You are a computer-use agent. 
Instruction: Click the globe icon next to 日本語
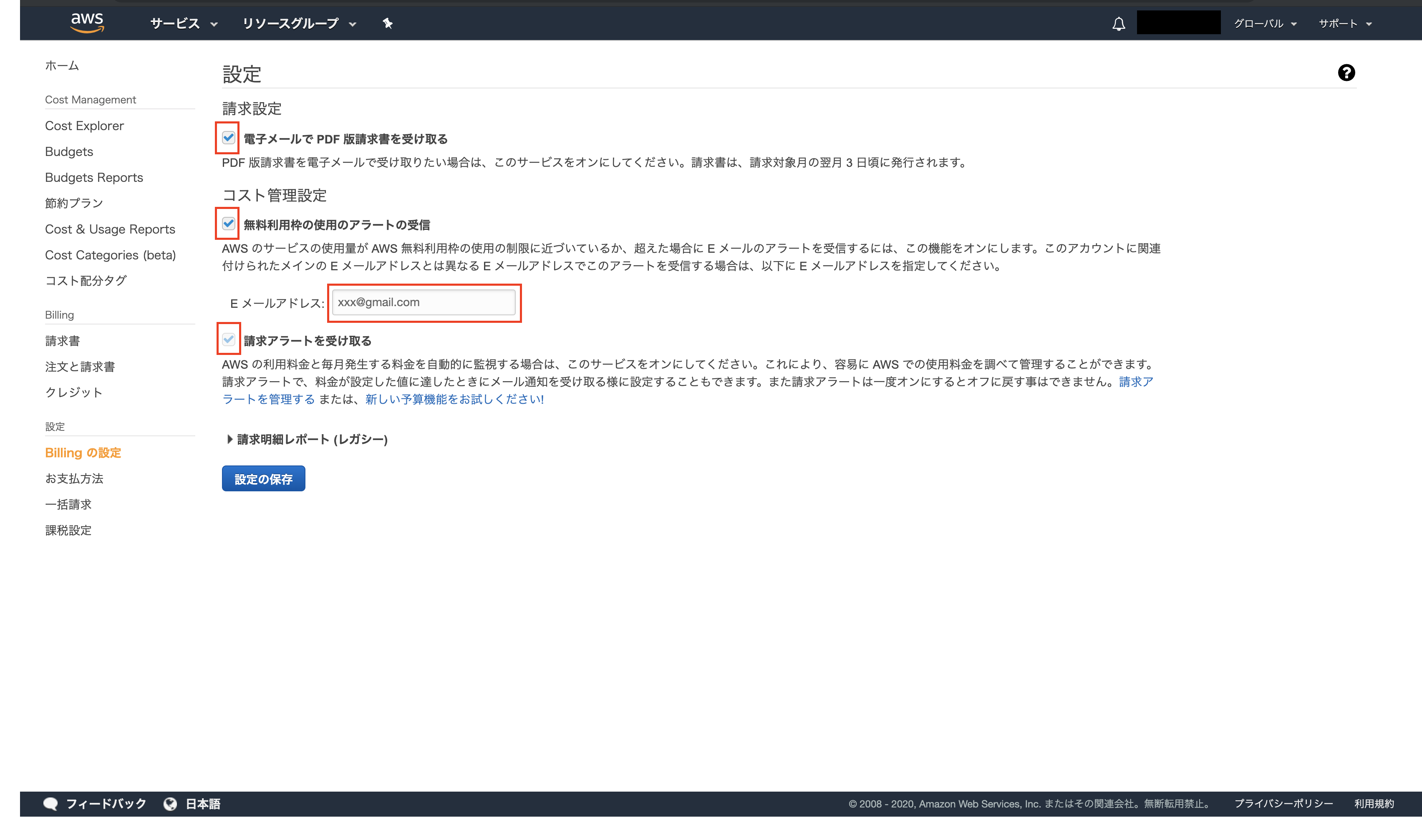click(x=170, y=803)
